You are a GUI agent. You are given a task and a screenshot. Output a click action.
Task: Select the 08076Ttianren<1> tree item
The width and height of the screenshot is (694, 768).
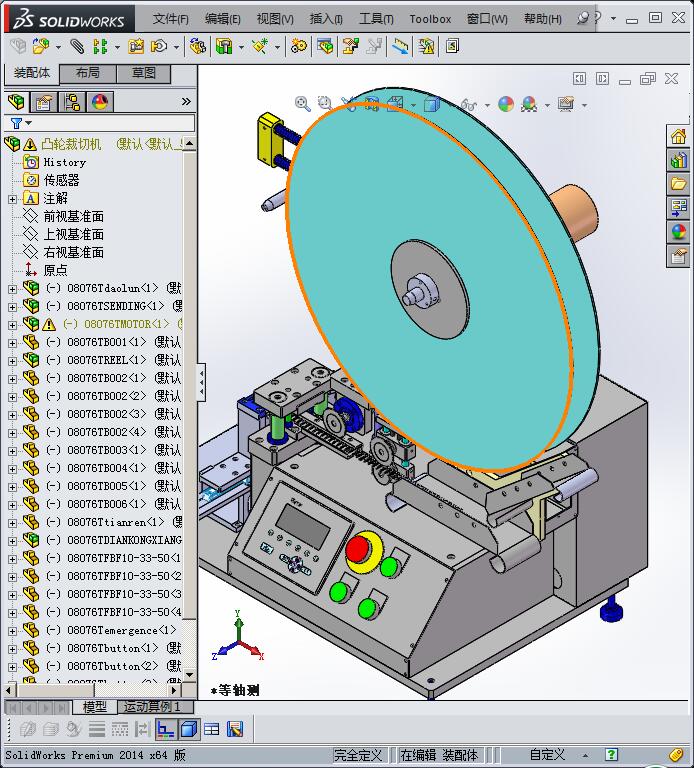coord(115,522)
